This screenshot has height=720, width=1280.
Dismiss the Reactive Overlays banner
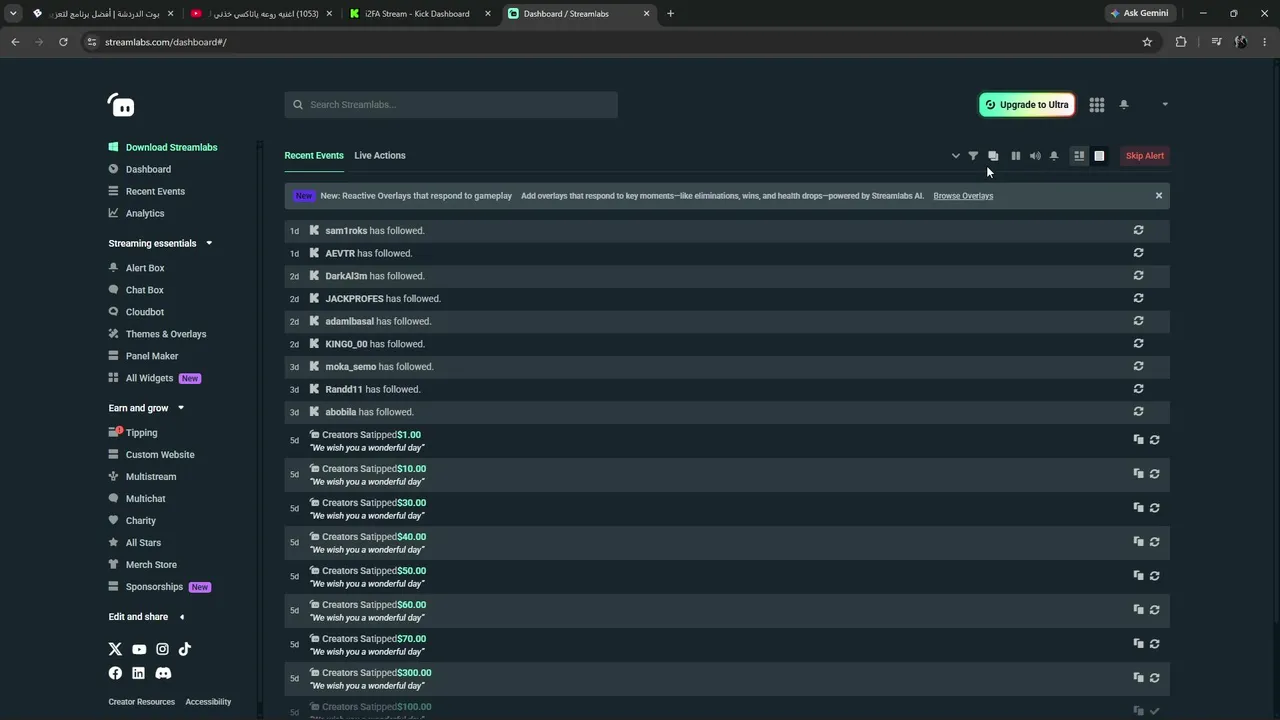click(1159, 196)
